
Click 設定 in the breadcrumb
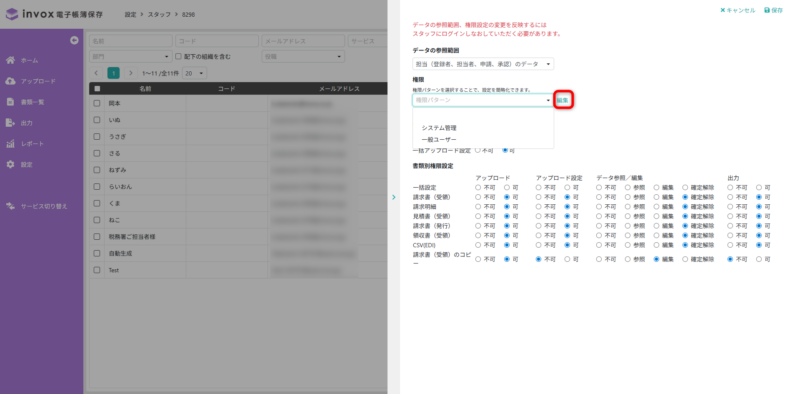[x=131, y=14]
